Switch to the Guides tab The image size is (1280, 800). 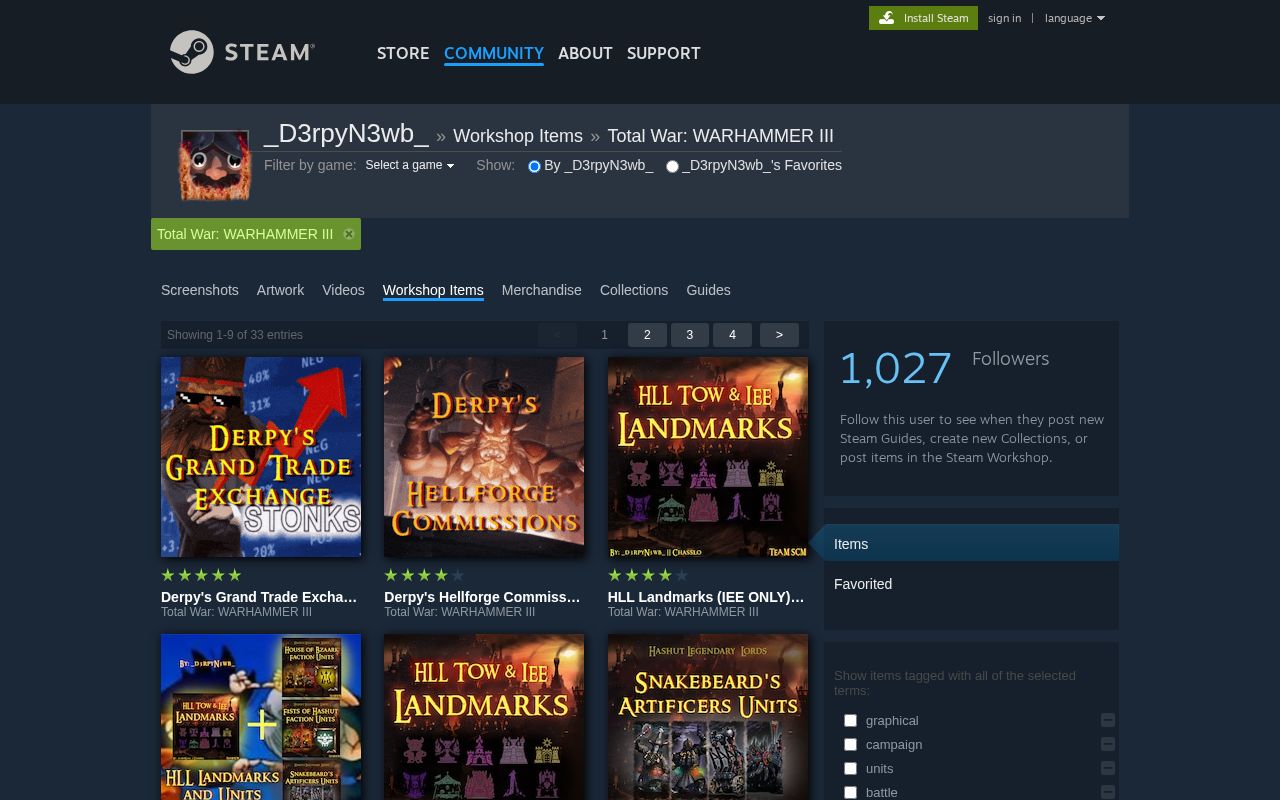[x=708, y=290]
